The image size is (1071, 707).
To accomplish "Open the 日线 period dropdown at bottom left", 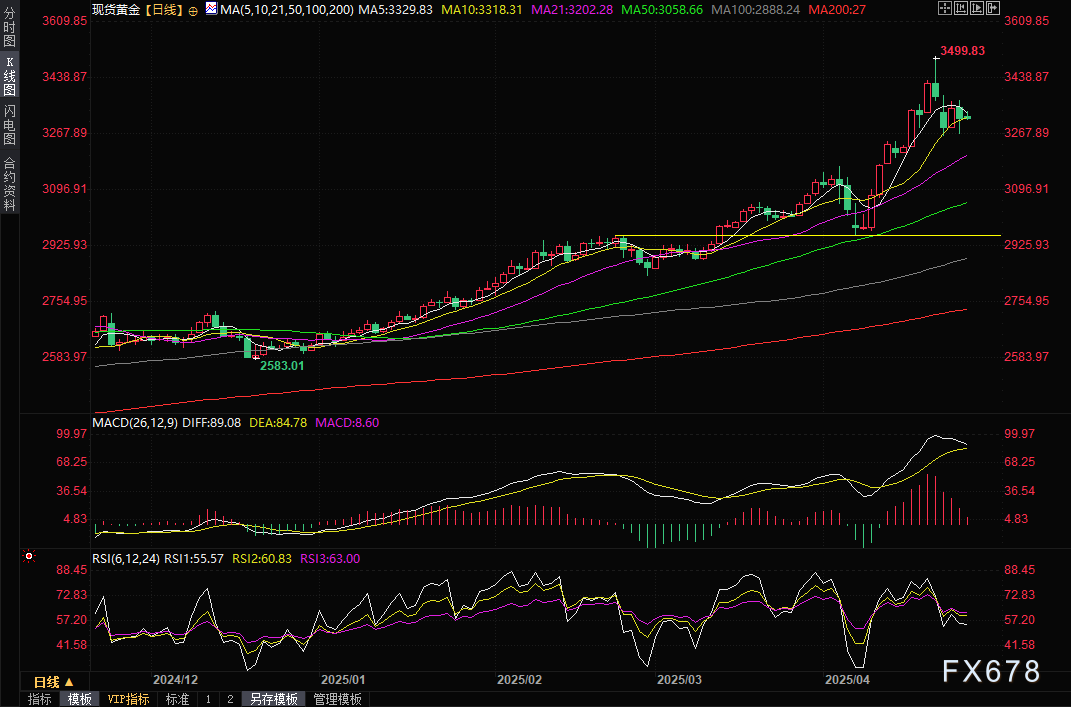I will tap(54, 681).
